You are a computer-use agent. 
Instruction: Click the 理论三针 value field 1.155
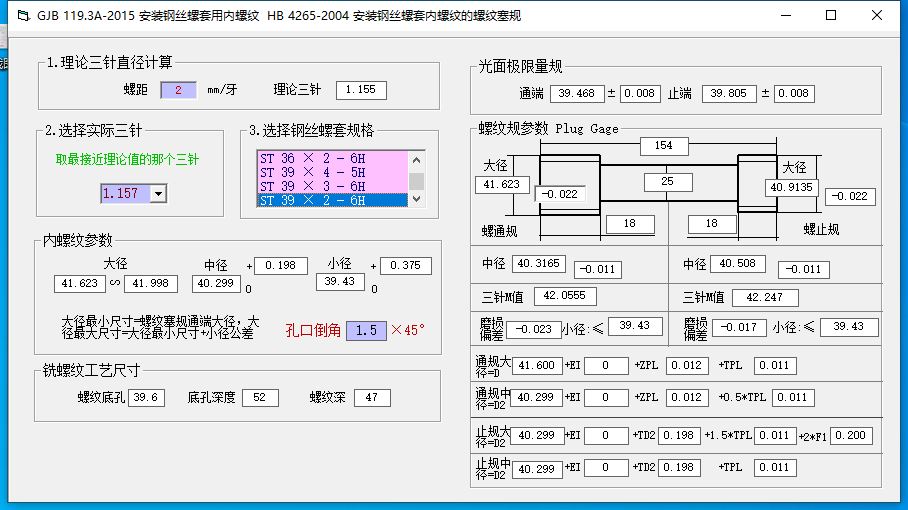pos(361,90)
